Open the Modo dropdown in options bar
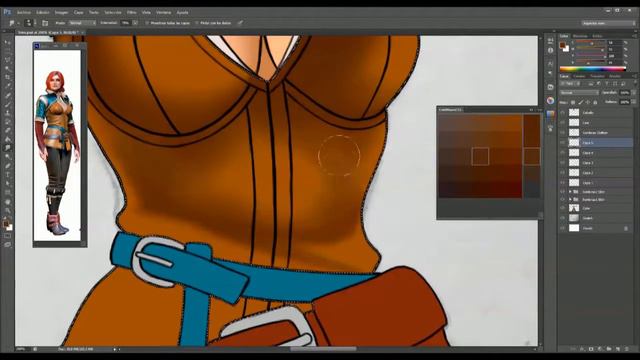This screenshot has width=640, height=360. point(82,23)
